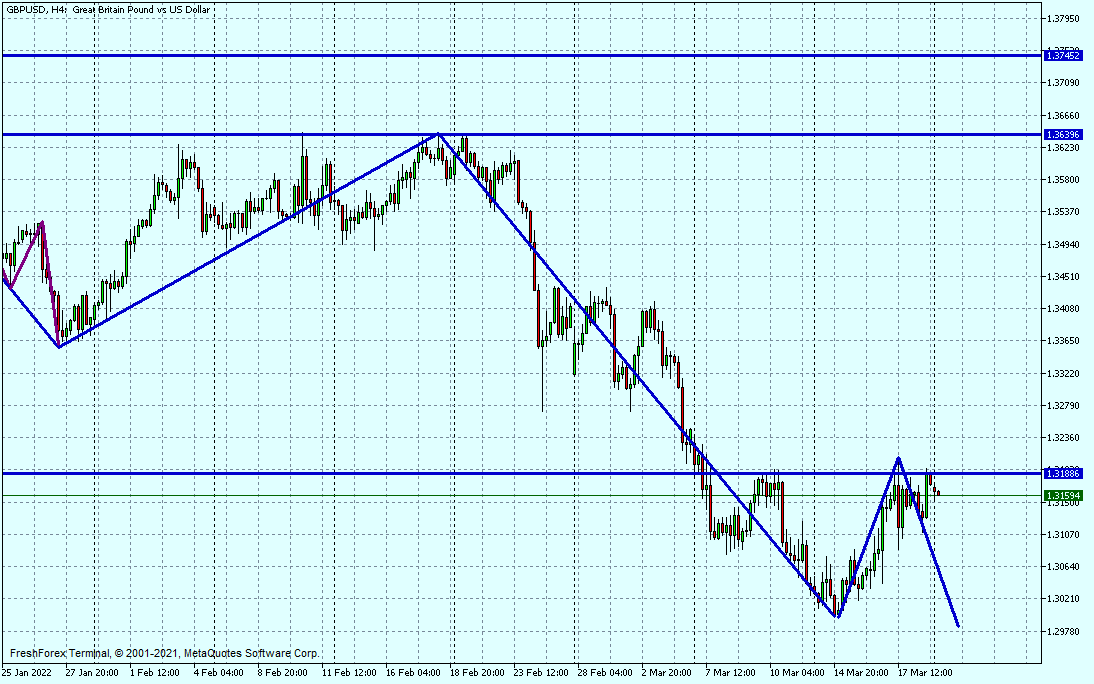Screen dimensions: 1094x684
Task: Click the 16 Feb 04:00 time label
Action: pyautogui.click(x=413, y=673)
